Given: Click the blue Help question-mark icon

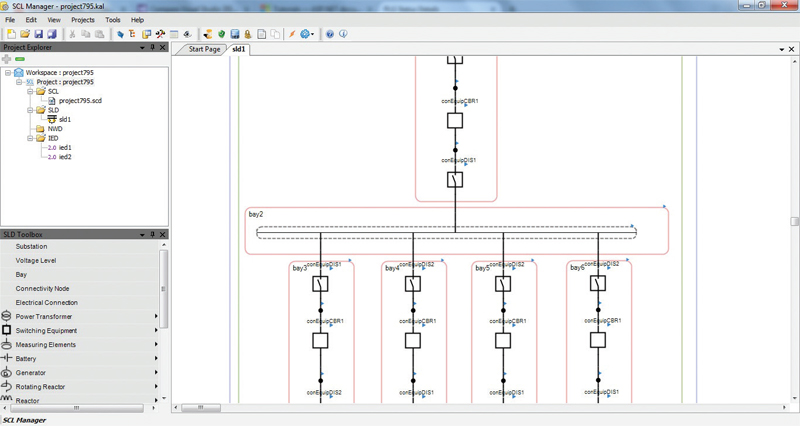Looking at the screenshot, I should (x=330, y=34).
